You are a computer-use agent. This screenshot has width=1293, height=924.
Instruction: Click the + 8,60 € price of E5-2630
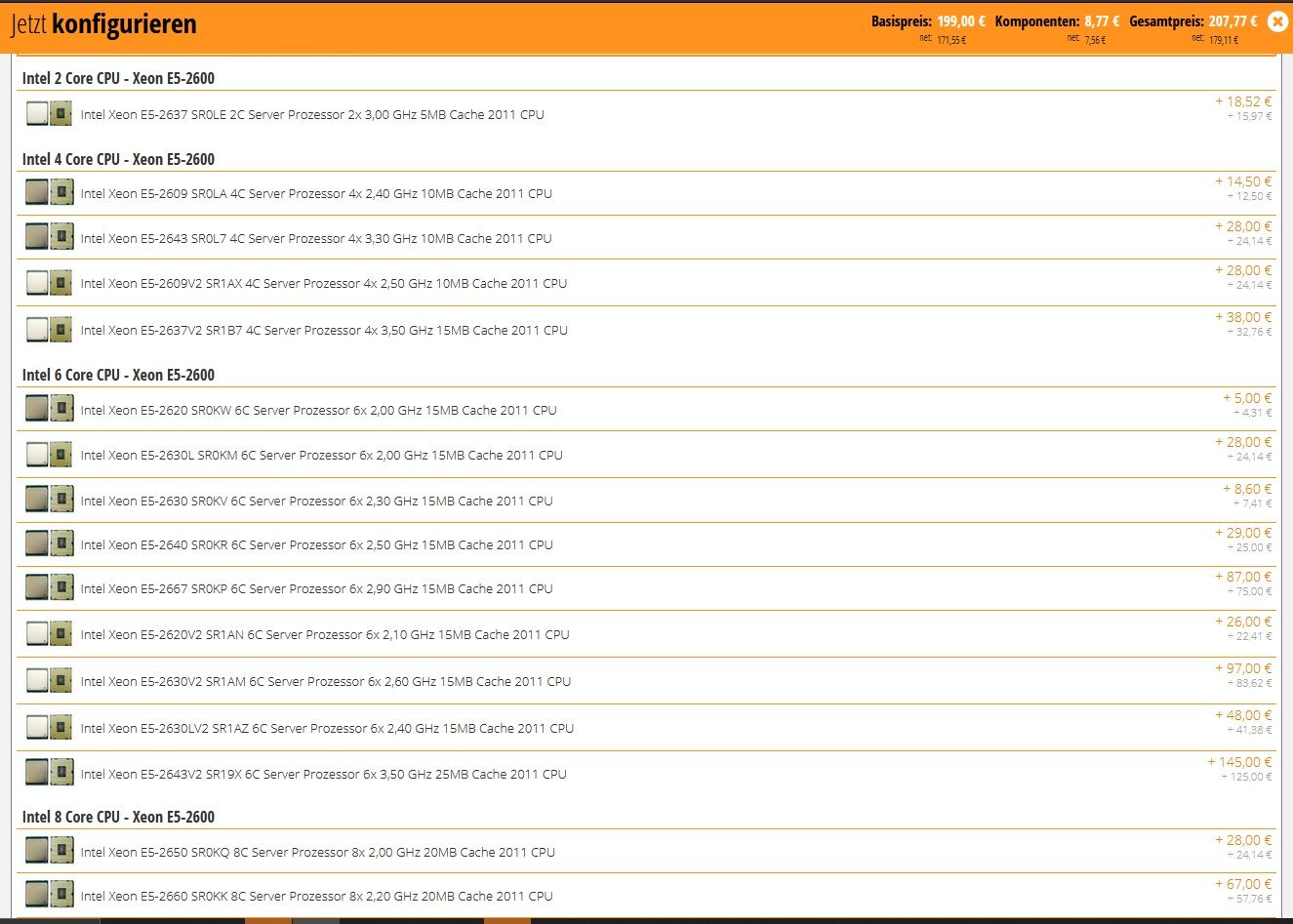tap(1247, 489)
